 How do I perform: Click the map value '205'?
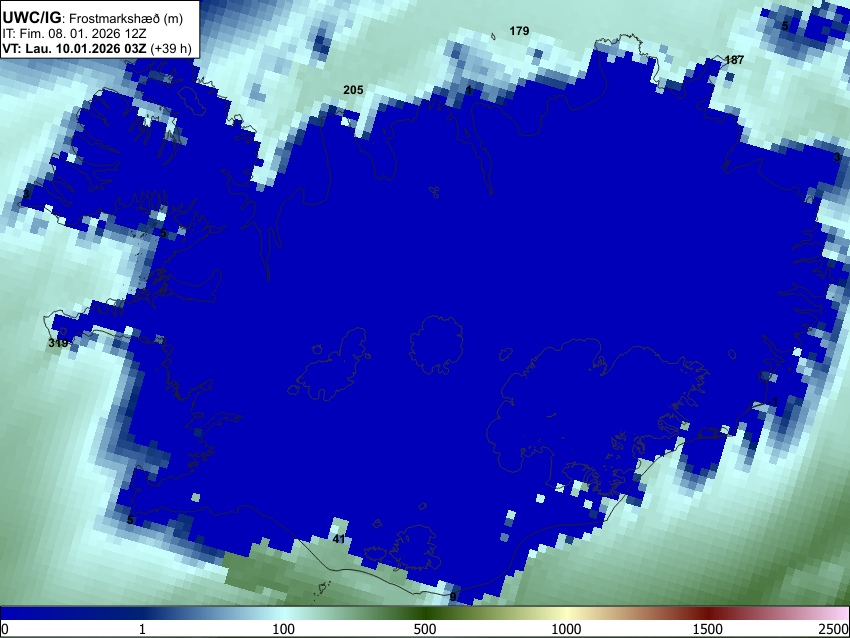click(x=353, y=90)
